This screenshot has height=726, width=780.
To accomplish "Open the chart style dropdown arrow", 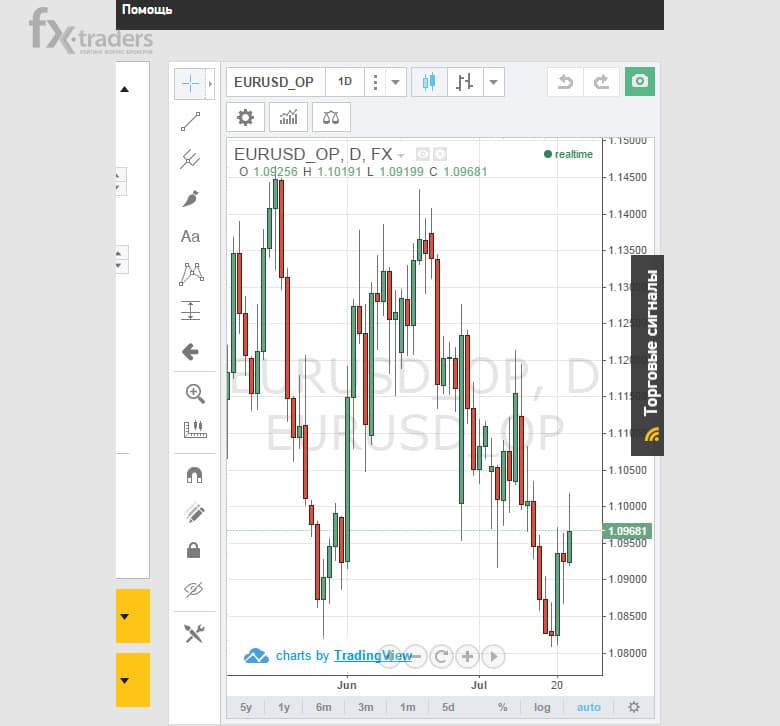I will (x=493, y=82).
